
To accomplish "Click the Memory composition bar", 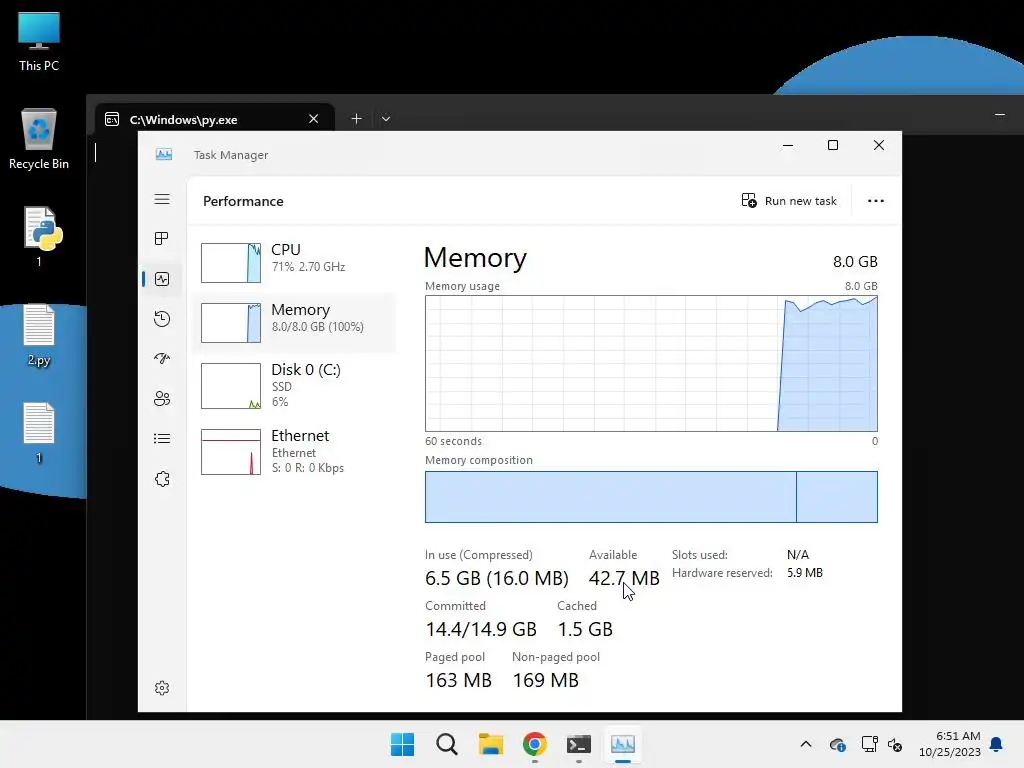I will tap(651, 497).
